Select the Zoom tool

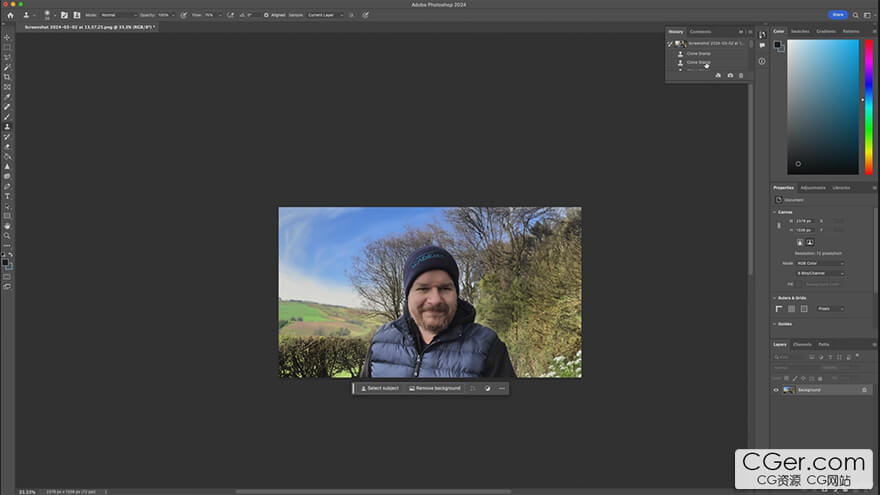tap(7, 236)
